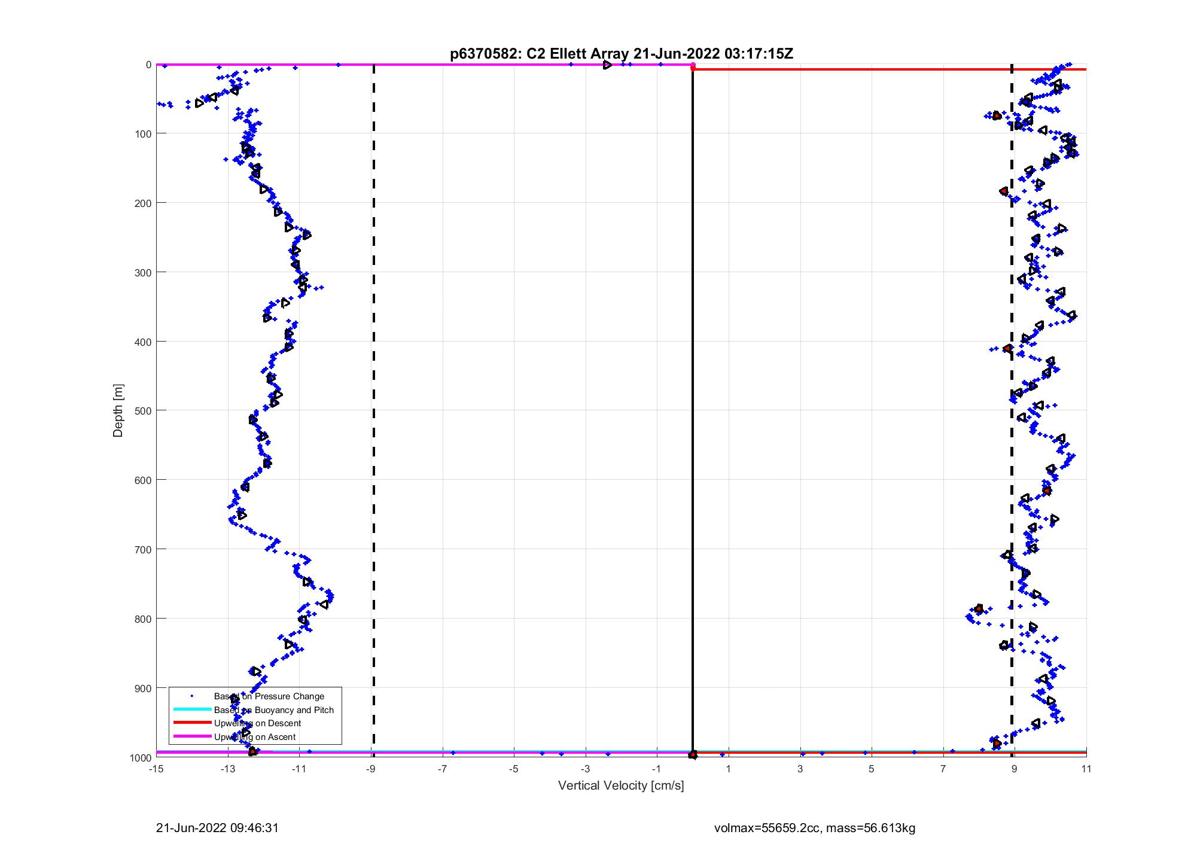This screenshot has width=1200, height=851.
Task: Click x-axis tick label -11
Action: [299, 769]
